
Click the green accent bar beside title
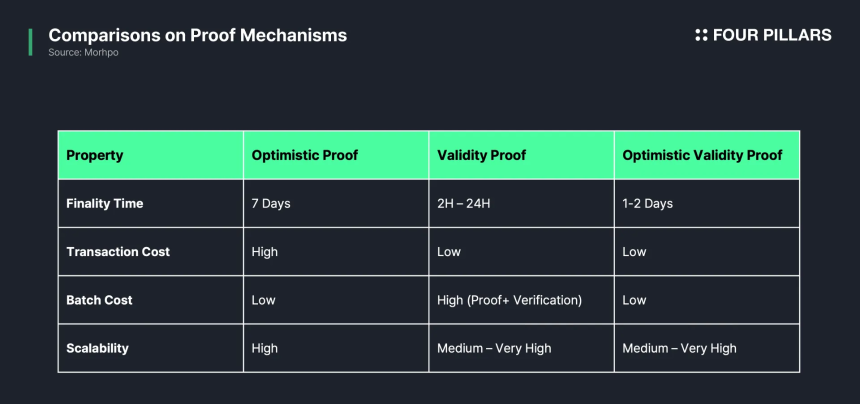click(x=31, y=42)
